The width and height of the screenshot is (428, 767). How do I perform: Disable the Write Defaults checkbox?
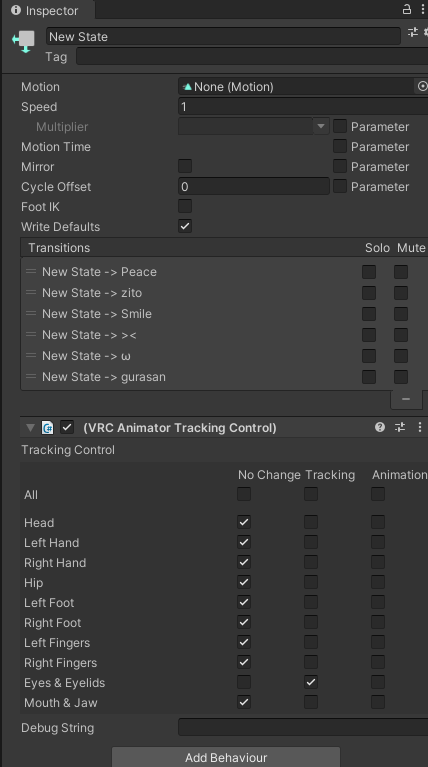click(185, 226)
